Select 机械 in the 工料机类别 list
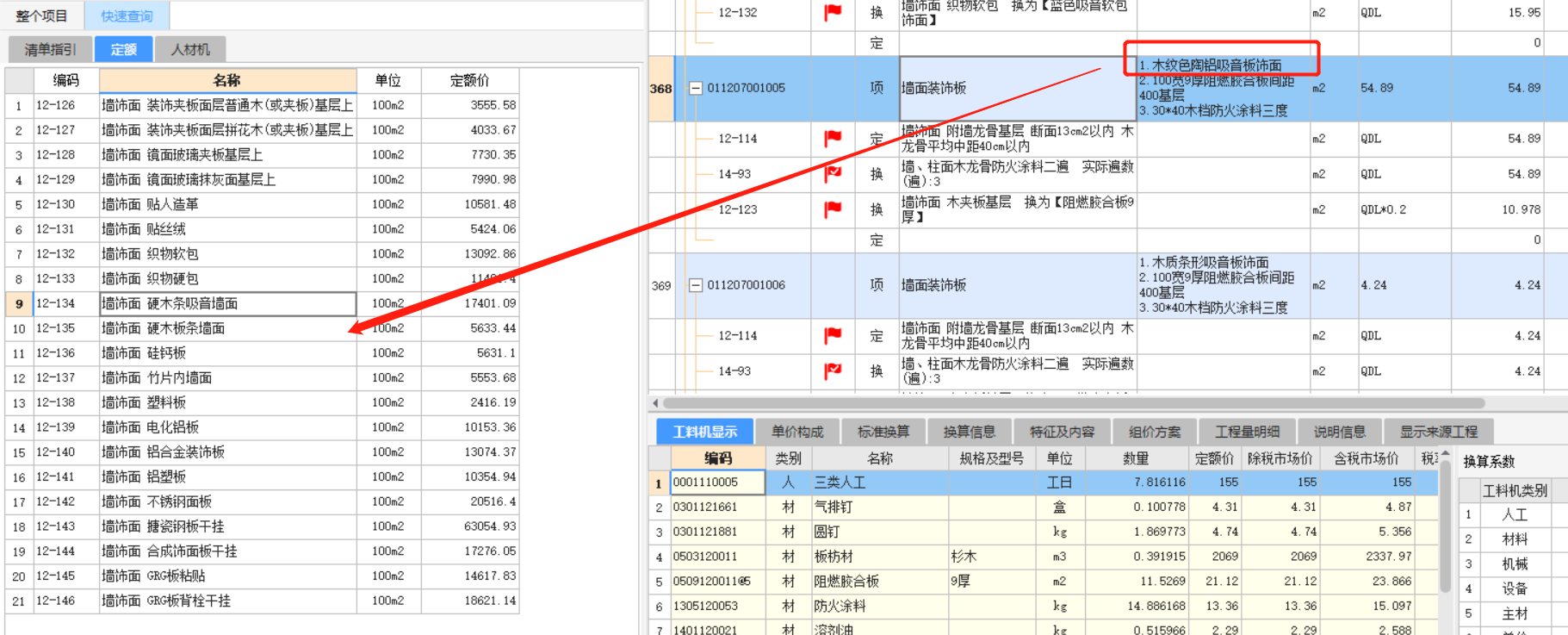Viewport: 1568px width, 635px height. [1514, 564]
